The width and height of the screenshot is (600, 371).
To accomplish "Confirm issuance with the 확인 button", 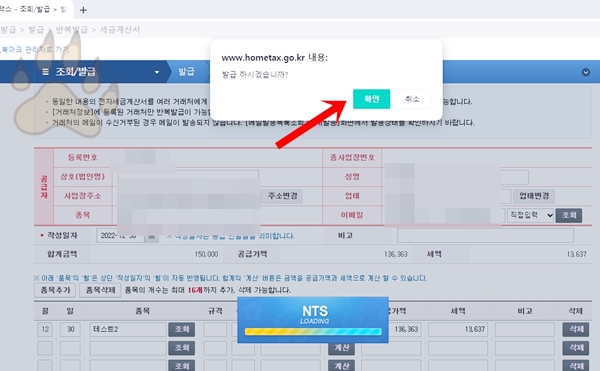I will pos(371,99).
